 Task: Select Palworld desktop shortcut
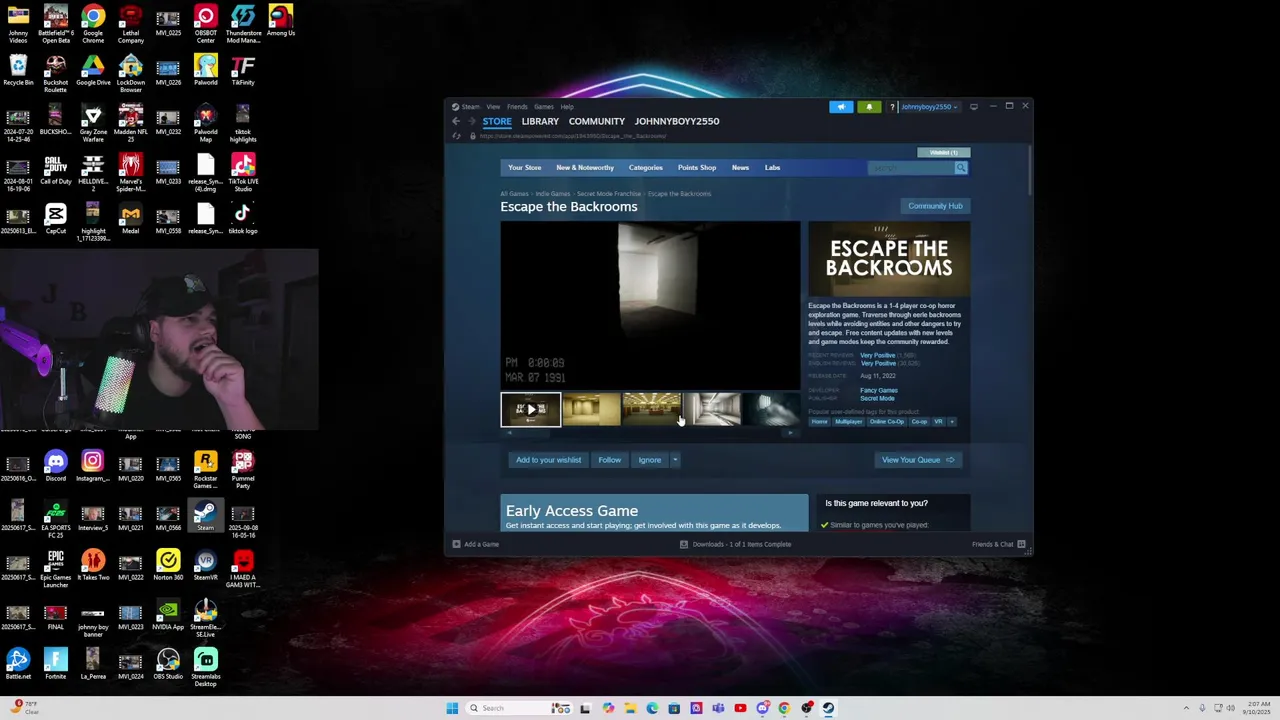[x=205, y=71]
